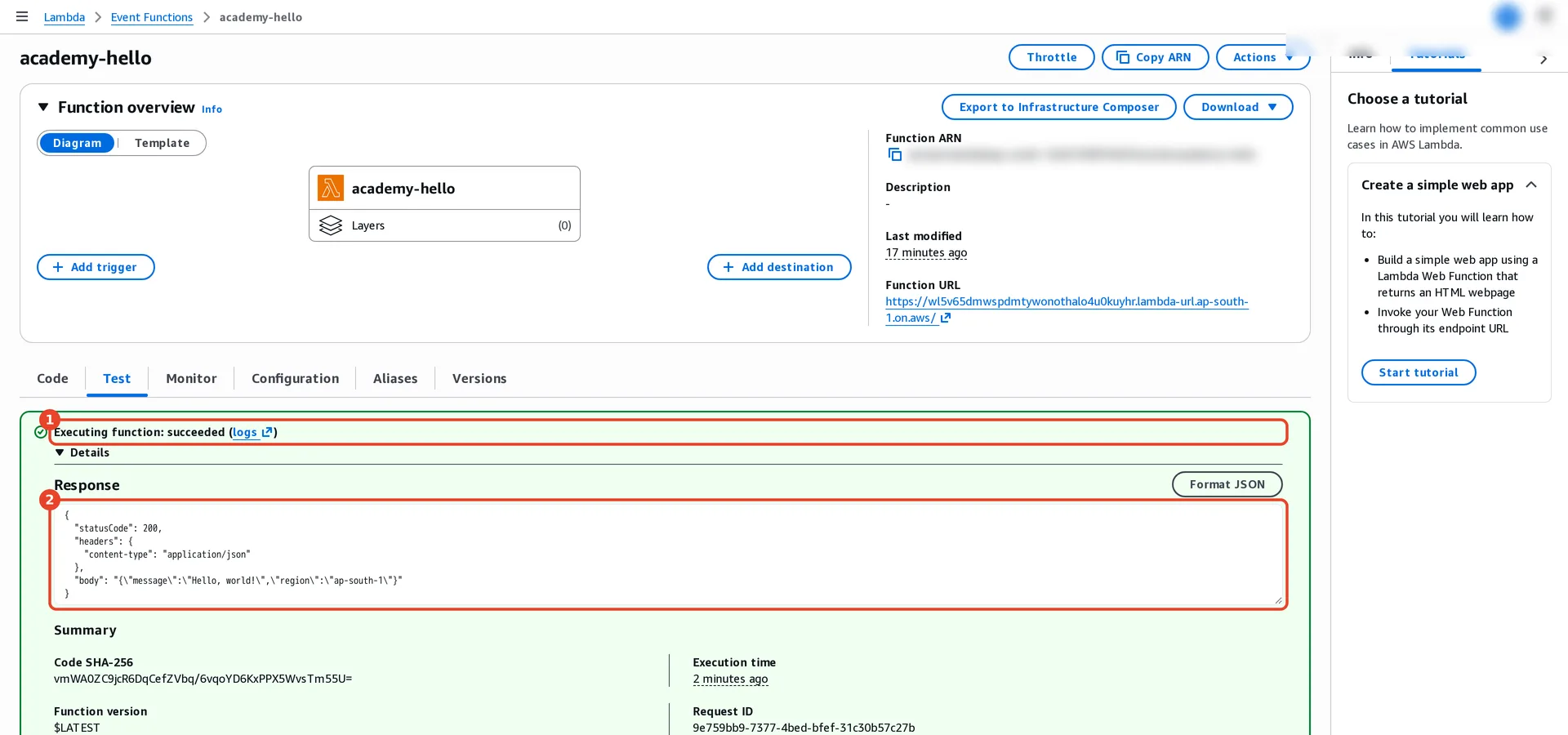
Task: Open the Function URL link
Action: click(1067, 310)
